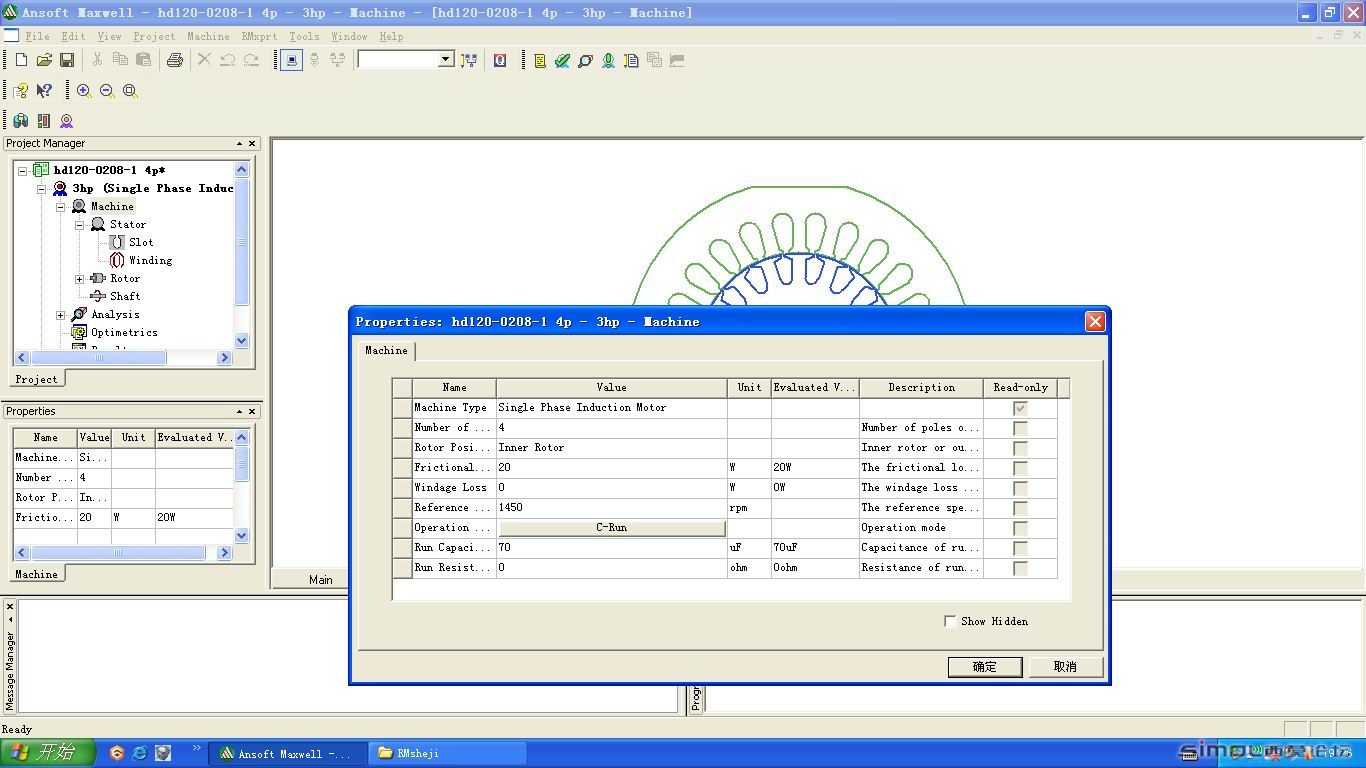Click the purple motor icon in third toolbar row
The image size is (1366, 768).
click(x=67, y=121)
